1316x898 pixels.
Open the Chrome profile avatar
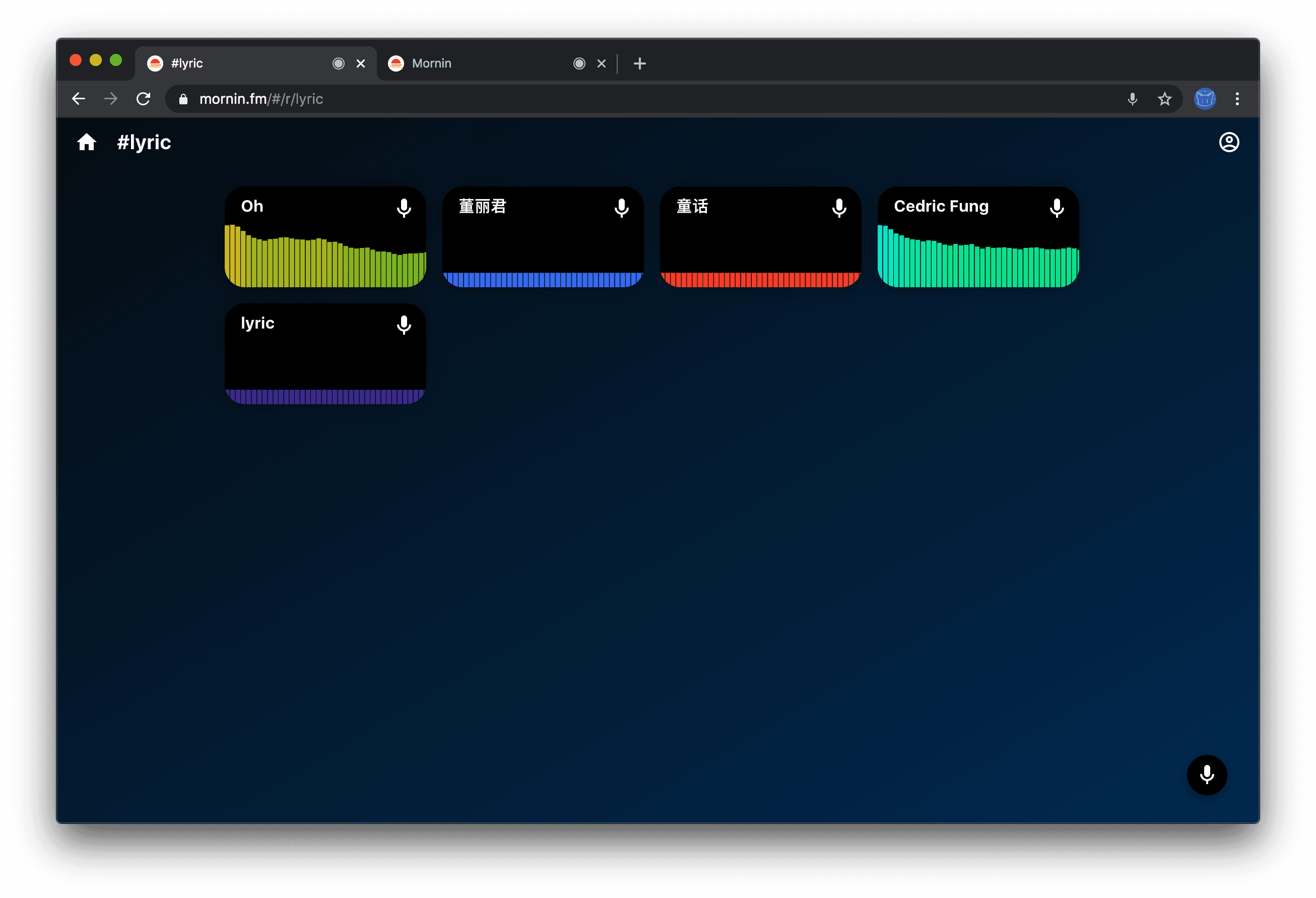click(x=1205, y=99)
